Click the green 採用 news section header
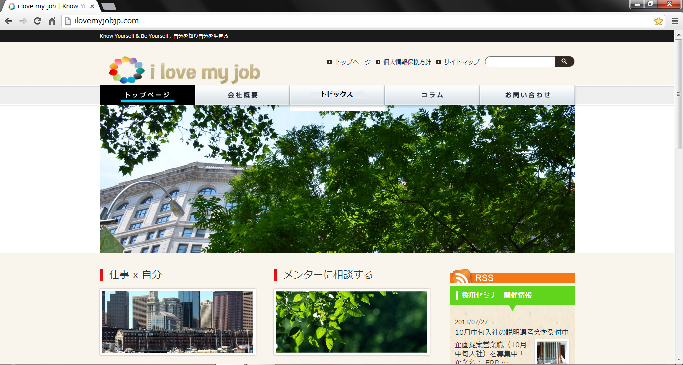Viewport: 683px width, 365px height. [512, 295]
